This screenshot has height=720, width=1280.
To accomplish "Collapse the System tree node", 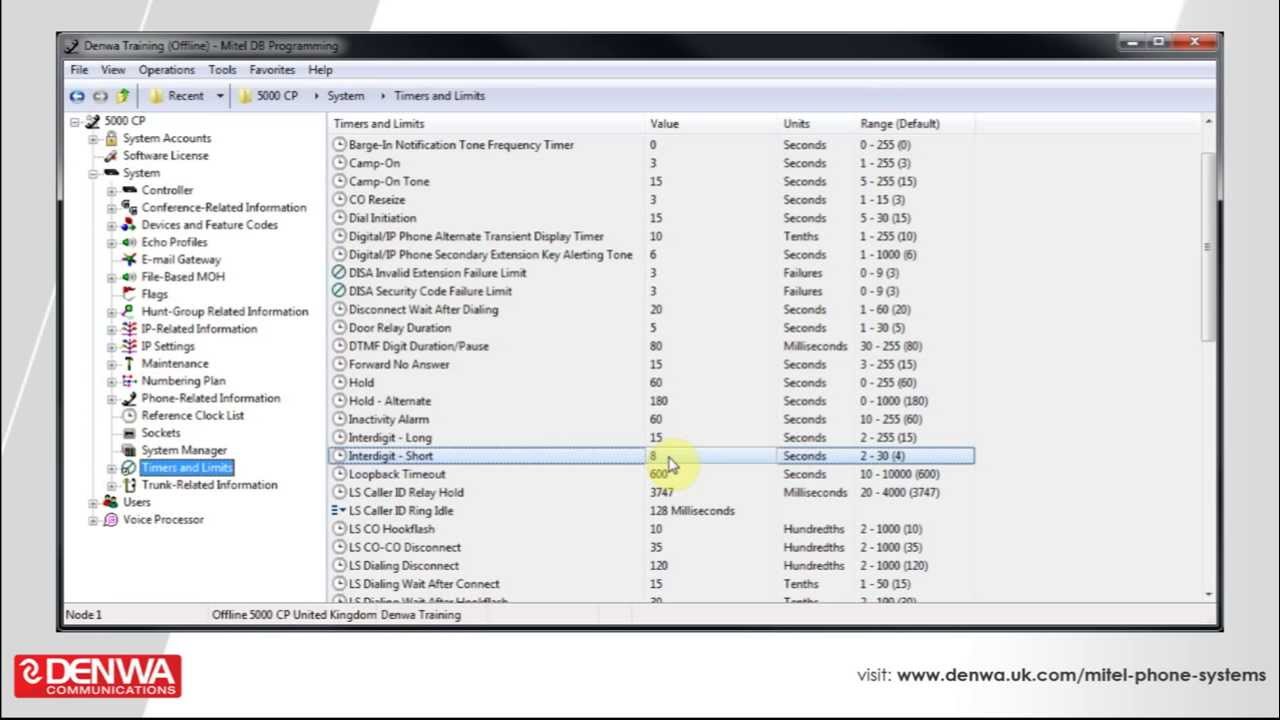I will (x=93, y=173).
